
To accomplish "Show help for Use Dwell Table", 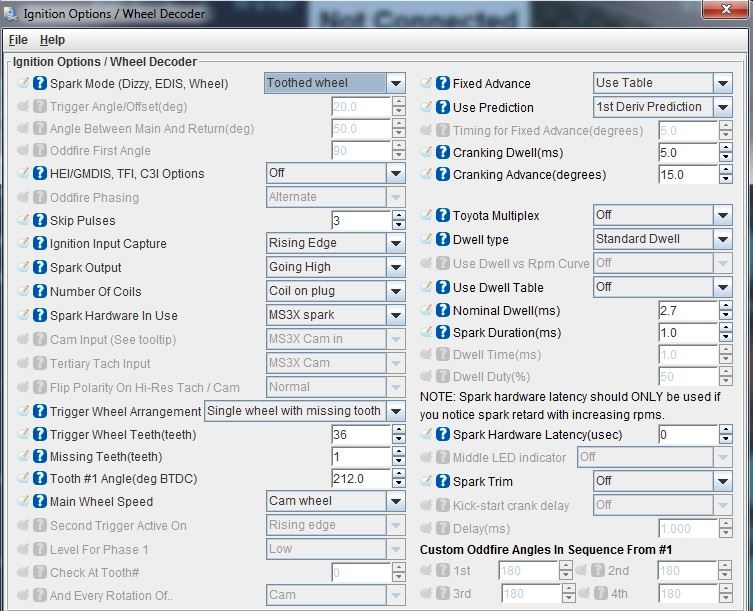I will (x=443, y=287).
